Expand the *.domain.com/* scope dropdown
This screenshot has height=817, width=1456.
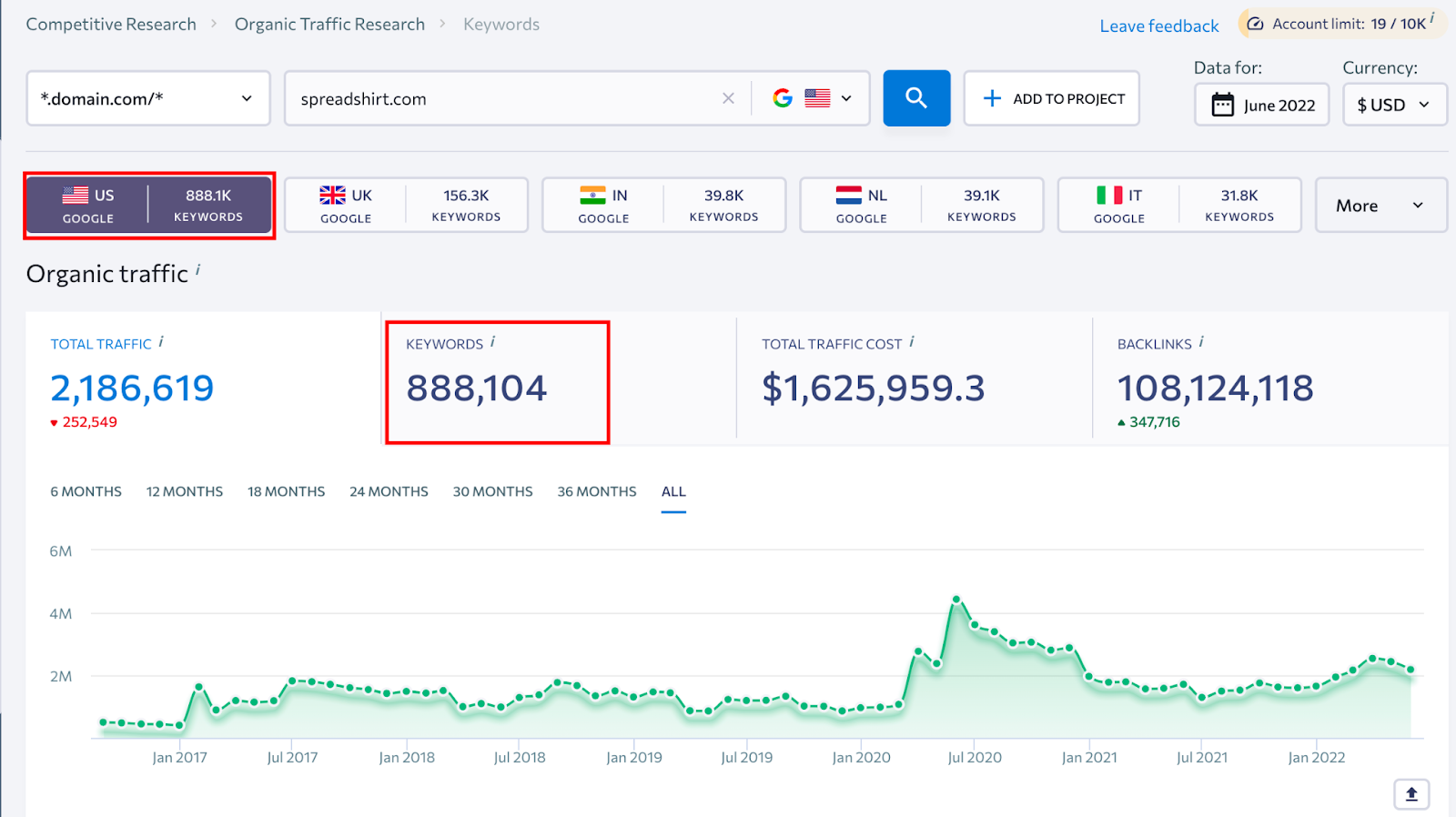point(148,98)
